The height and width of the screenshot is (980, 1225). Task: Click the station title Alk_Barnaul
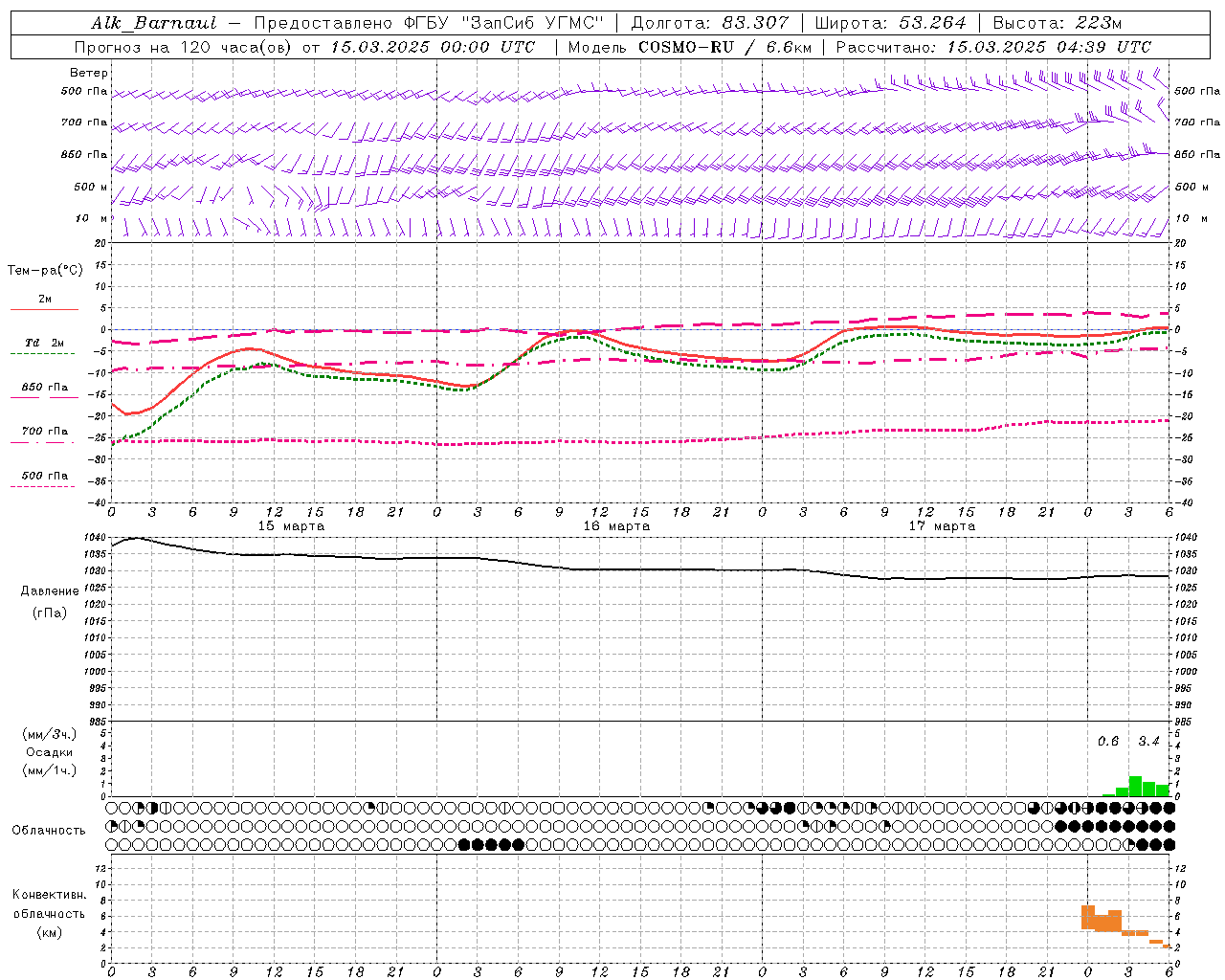pyautogui.click(x=154, y=23)
